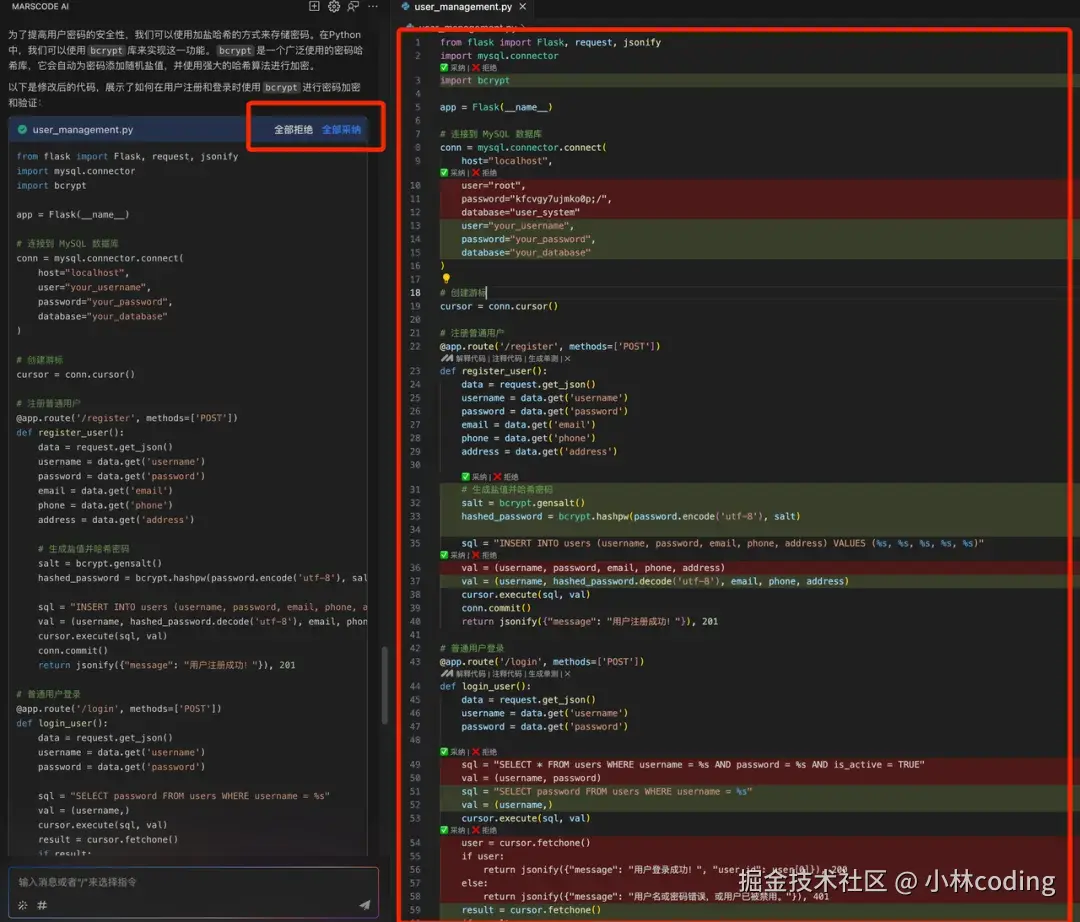Click the green check icon beside user_management.py in chat

click(x=22, y=129)
